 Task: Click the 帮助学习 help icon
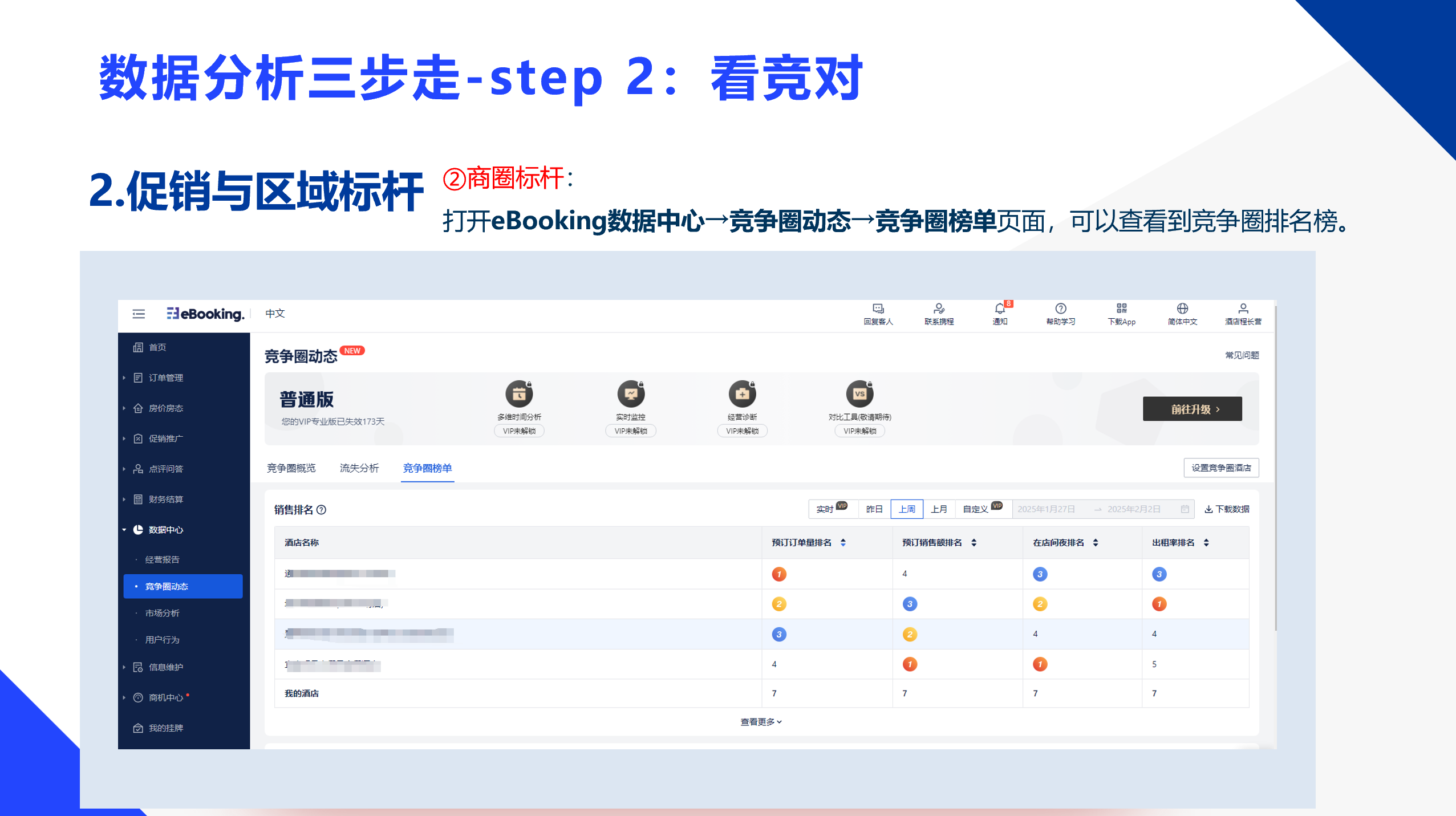(1060, 309)
